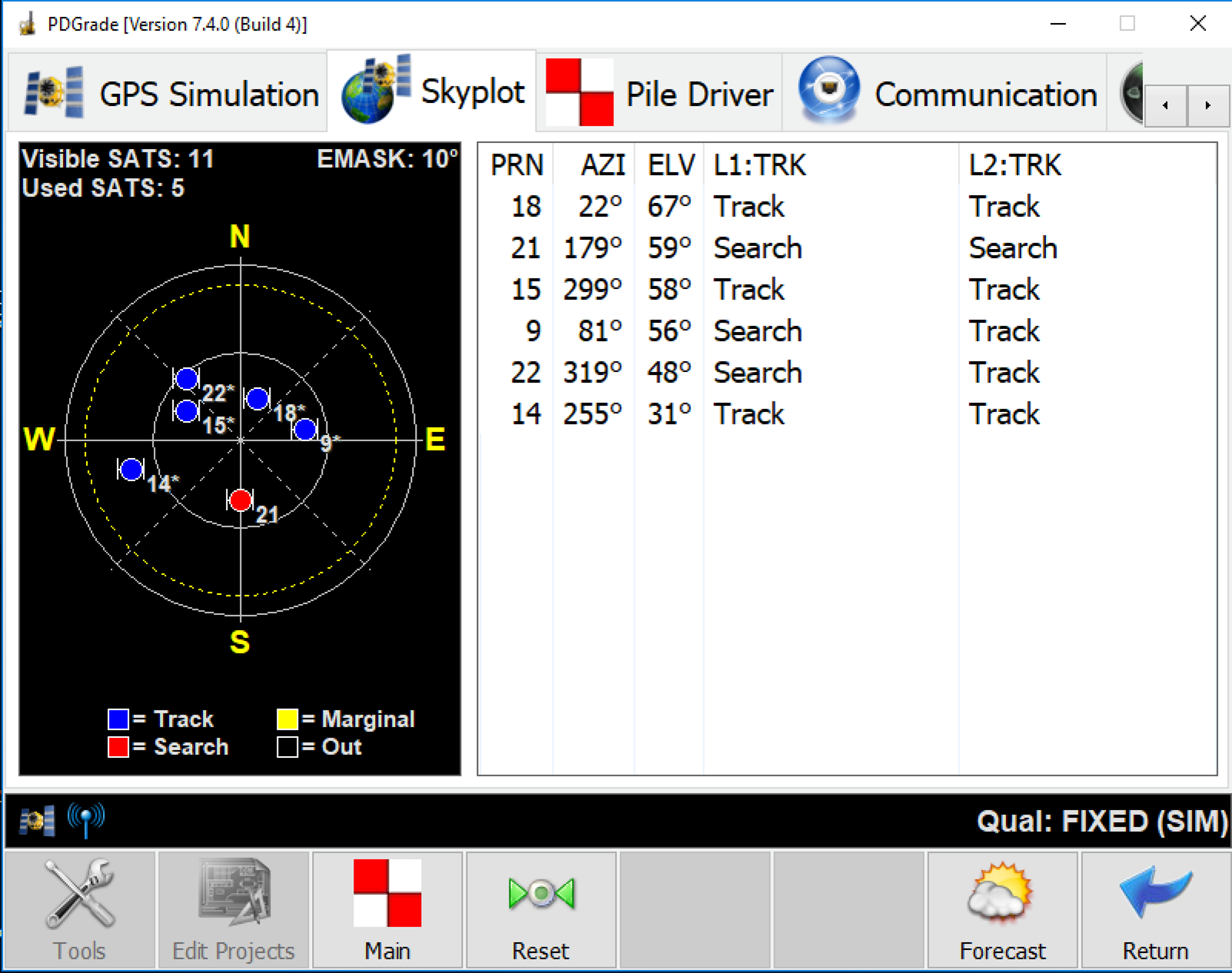Click satellite 14 marker on the skyplot

[132, 469]
